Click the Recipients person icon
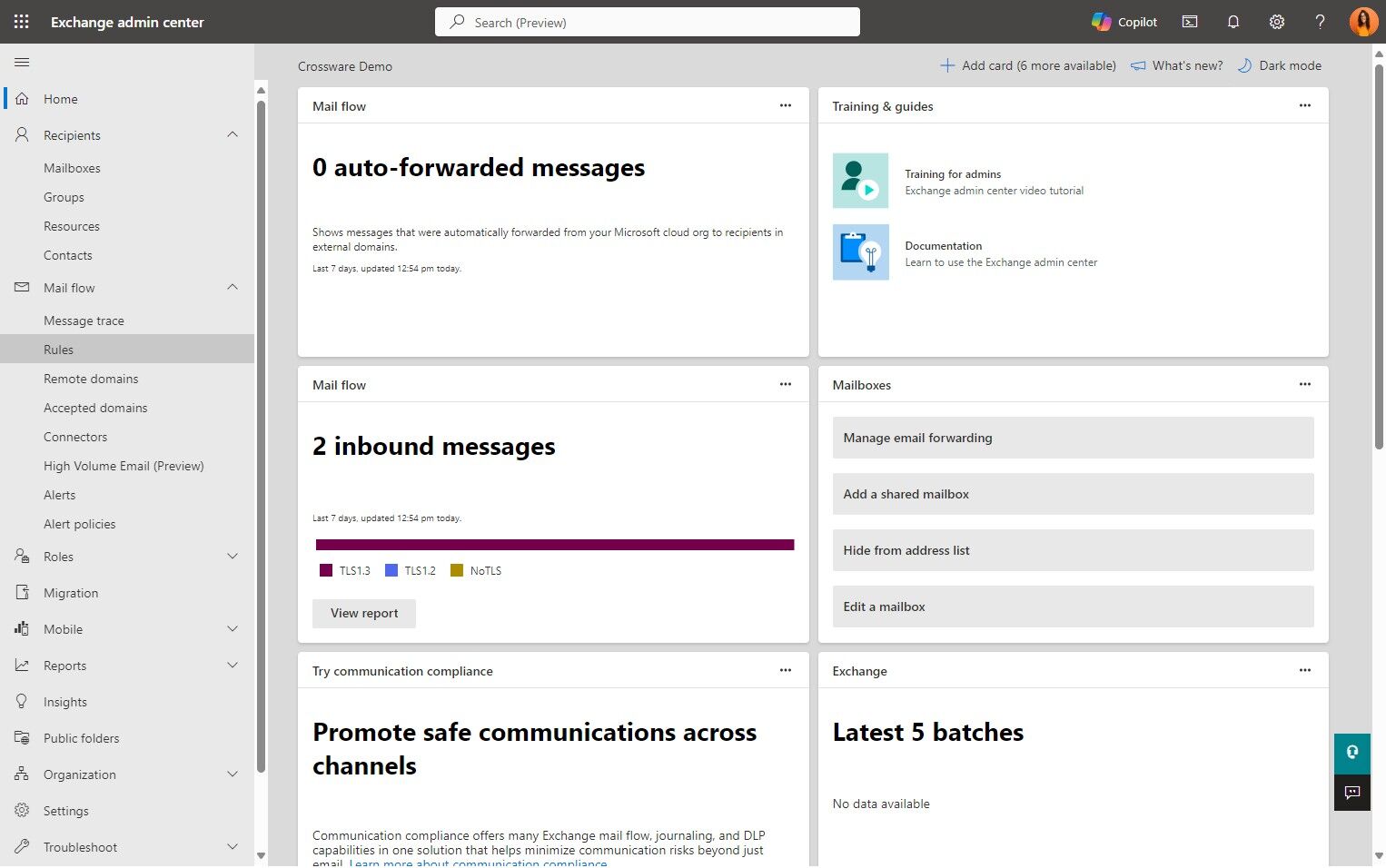This screenshot has width=1386, height=868. 22,135
